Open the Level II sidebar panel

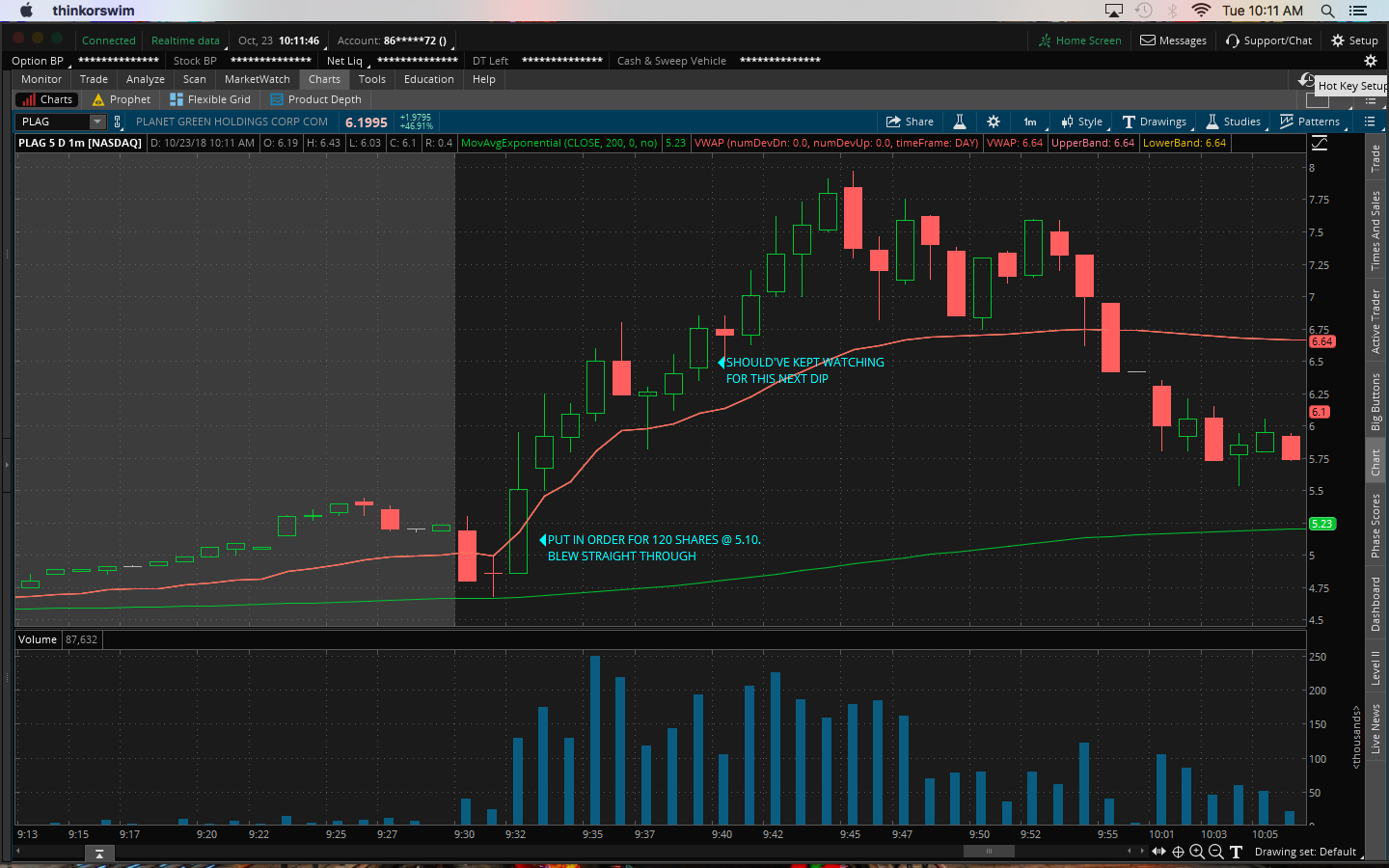(x=1375, y=667)
